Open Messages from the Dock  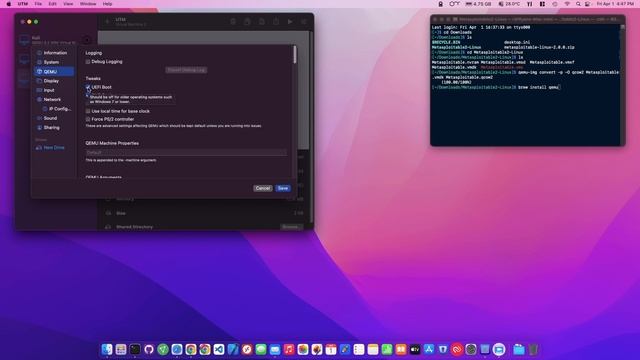click(261, 349)
